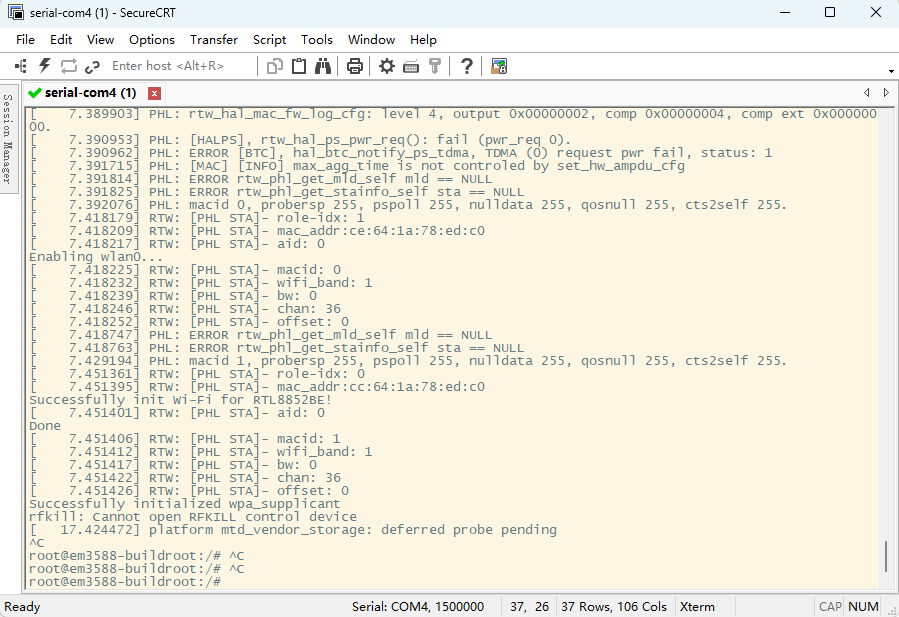This screenshot has height=617, width=899.
Task: Open the Session Manager toolbar icon
Action: [x=21, y=67]
